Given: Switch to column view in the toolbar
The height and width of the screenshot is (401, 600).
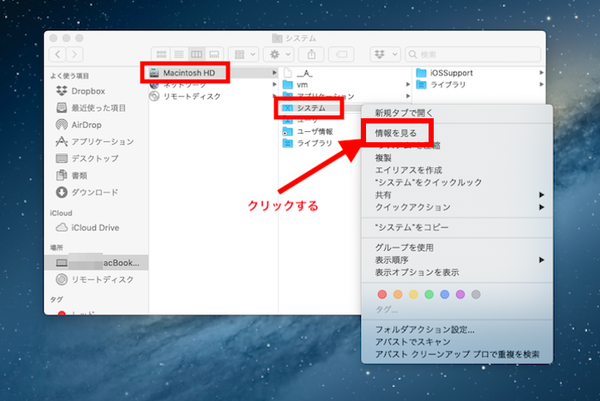Looking at the screenshot, I should (x=195, y=52).
